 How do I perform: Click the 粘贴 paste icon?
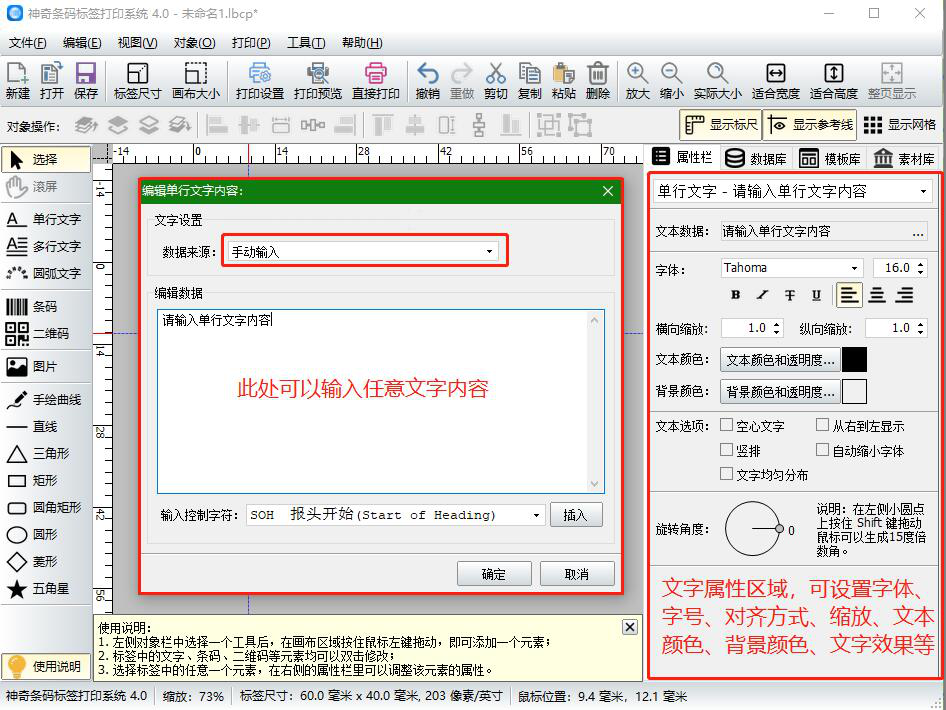tap(563, 80)
